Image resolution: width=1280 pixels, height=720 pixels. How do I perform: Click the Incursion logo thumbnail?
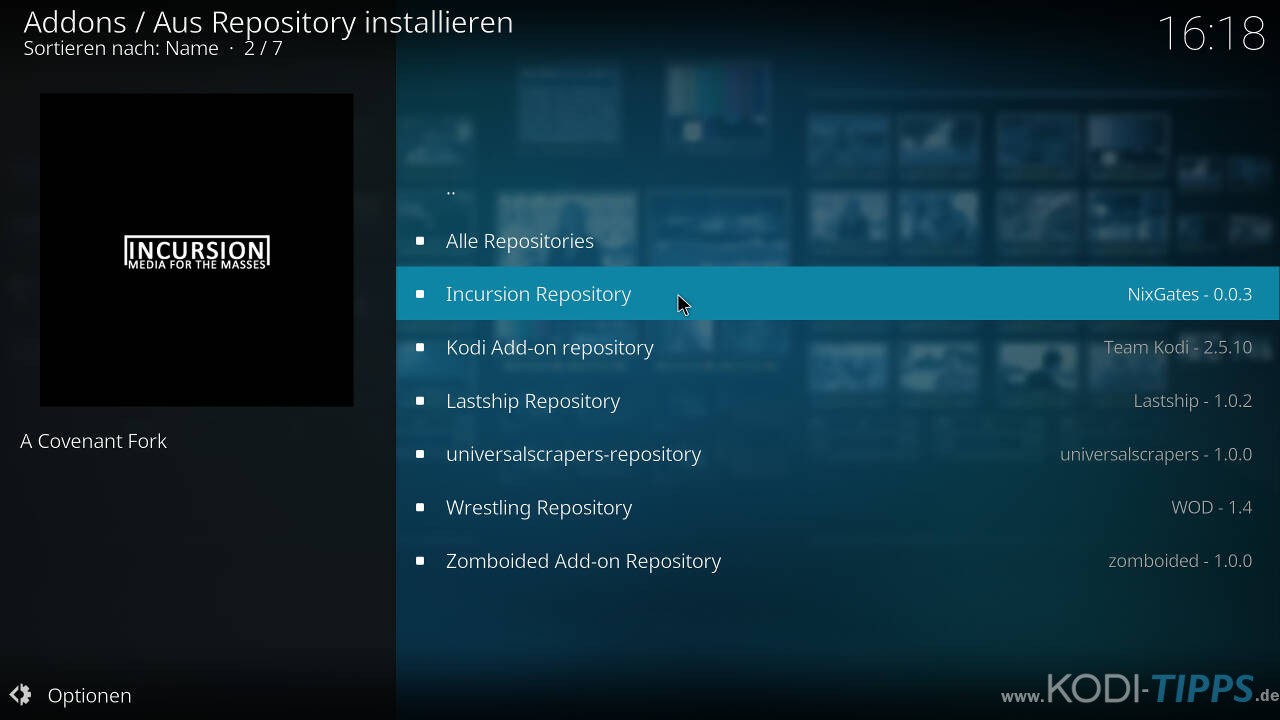[196, 250]
